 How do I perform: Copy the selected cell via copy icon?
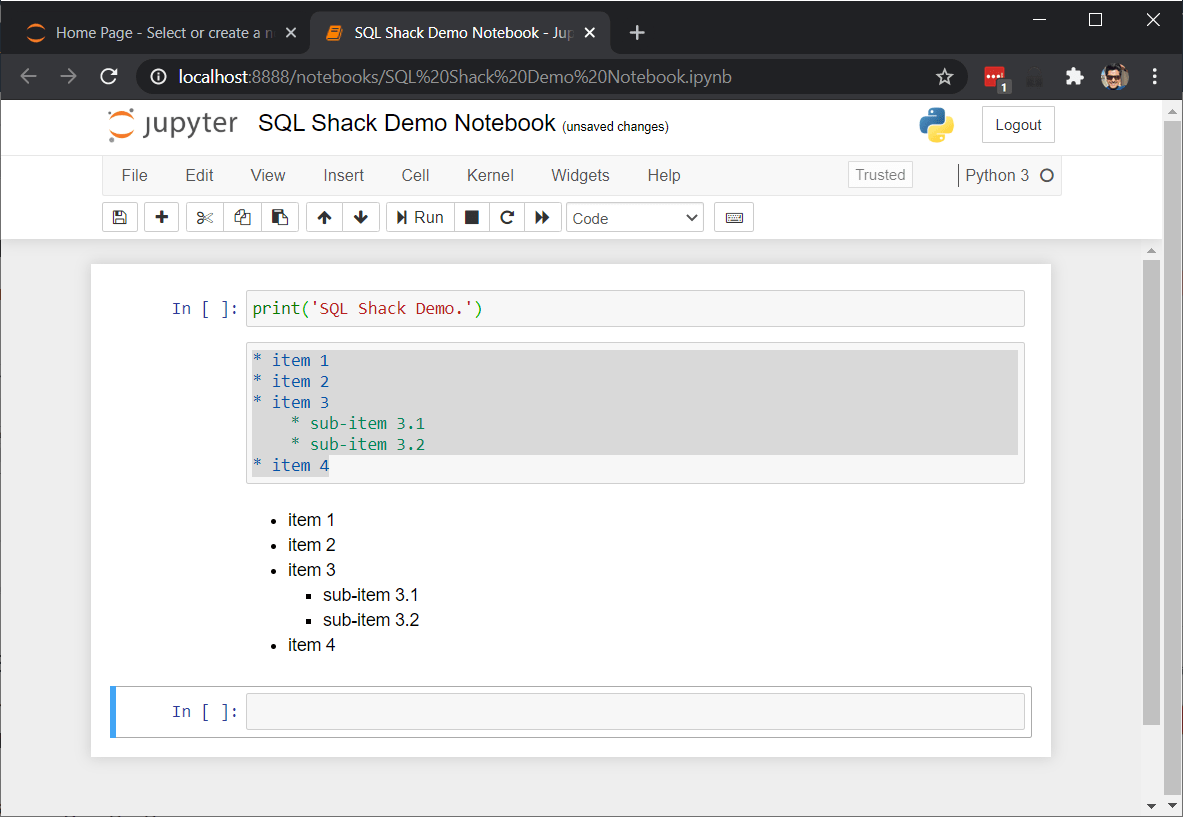pyautogui.click(x=241, y=217)
